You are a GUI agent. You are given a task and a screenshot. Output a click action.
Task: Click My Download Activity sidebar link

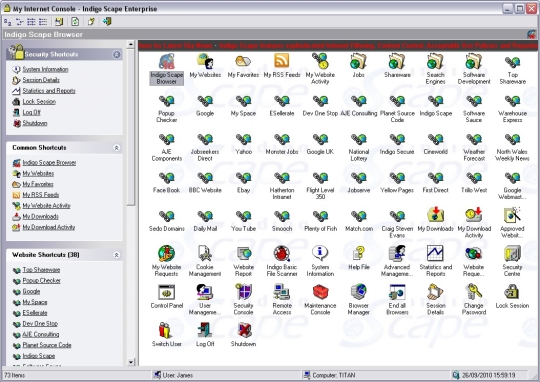49,227
